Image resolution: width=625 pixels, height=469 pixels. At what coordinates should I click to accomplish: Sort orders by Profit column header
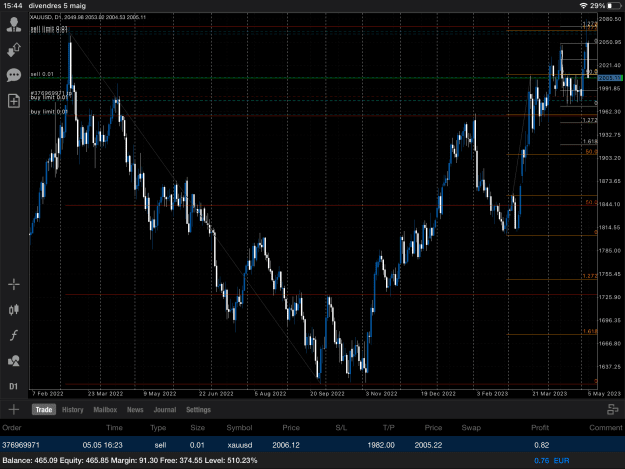[540, 428]
